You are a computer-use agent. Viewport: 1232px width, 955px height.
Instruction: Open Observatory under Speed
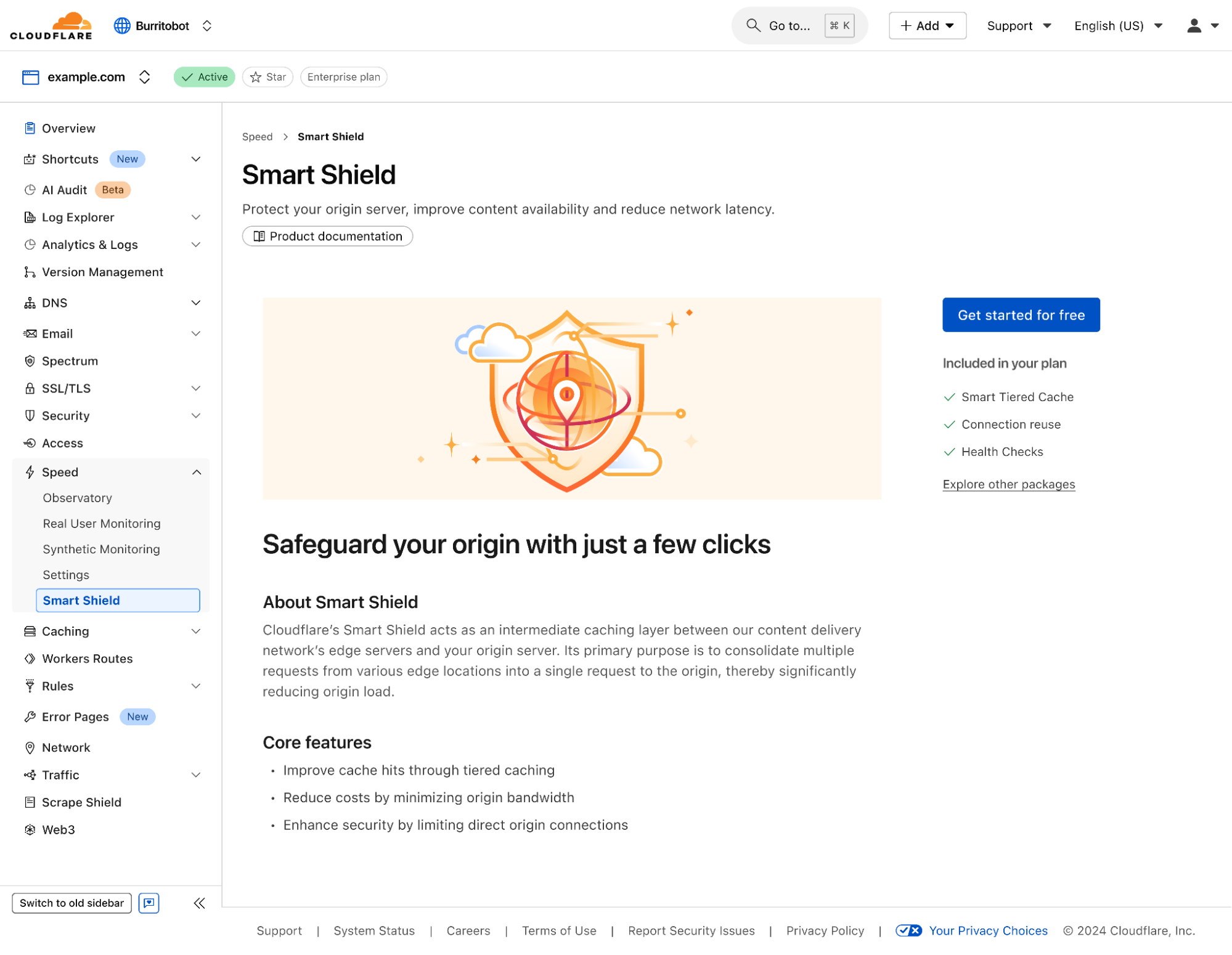point(78,498)
